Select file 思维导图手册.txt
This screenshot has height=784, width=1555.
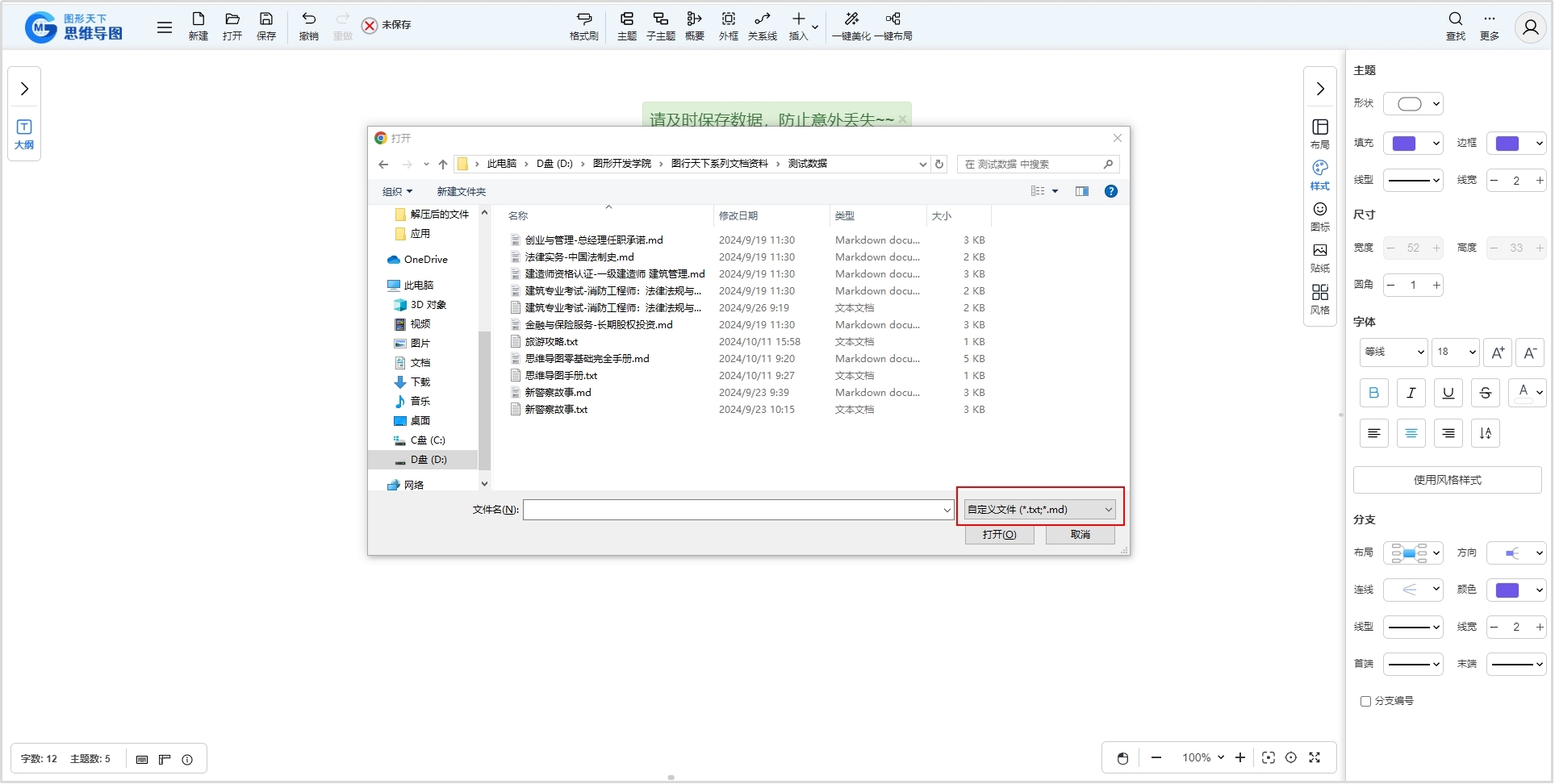pos(561,376)
